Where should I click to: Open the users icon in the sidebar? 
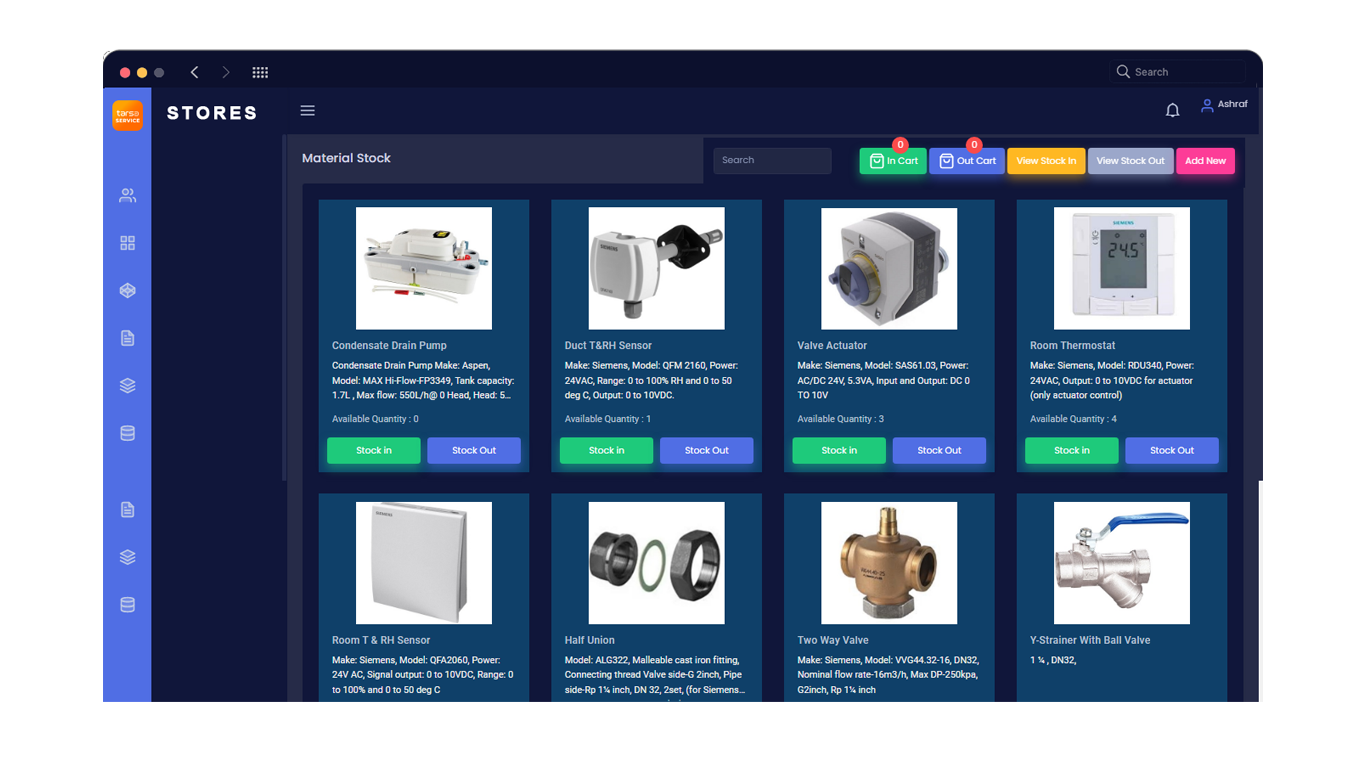[127, 196]
